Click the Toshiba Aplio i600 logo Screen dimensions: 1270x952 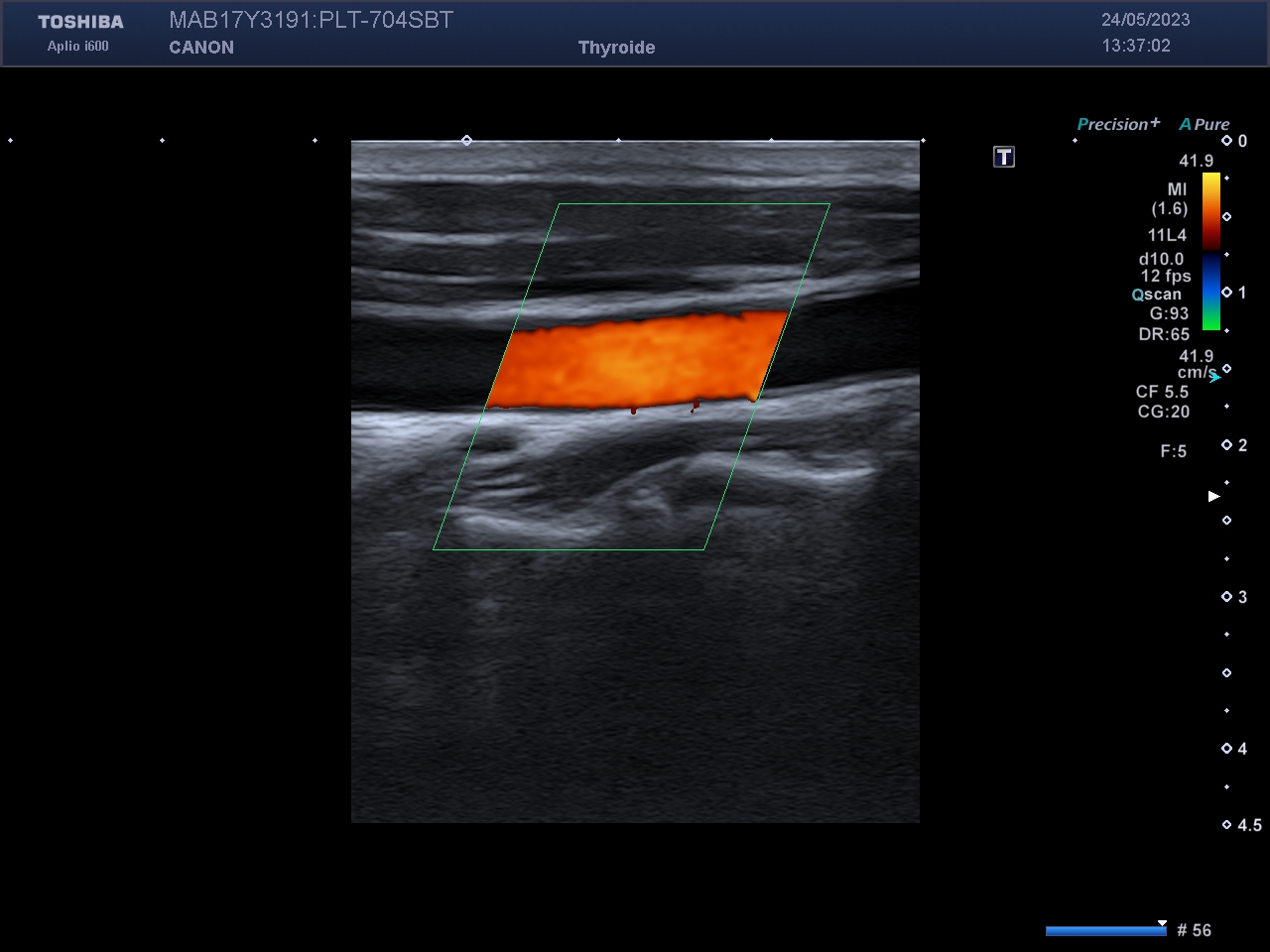click(x=80, y=33)
